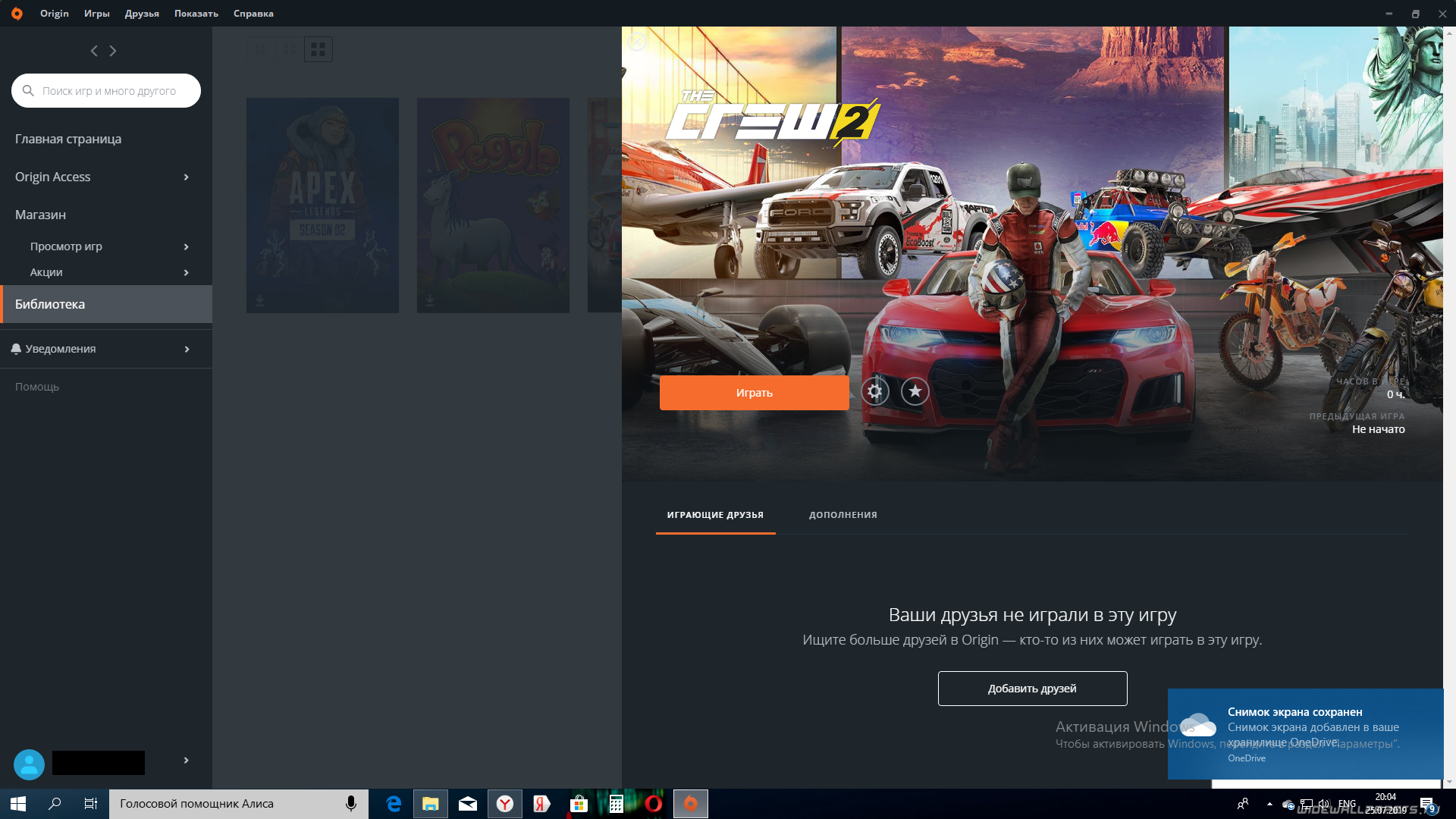Open The Crew 2 settings gear
Screen dimensions: 1456x819
coord(875,391)
